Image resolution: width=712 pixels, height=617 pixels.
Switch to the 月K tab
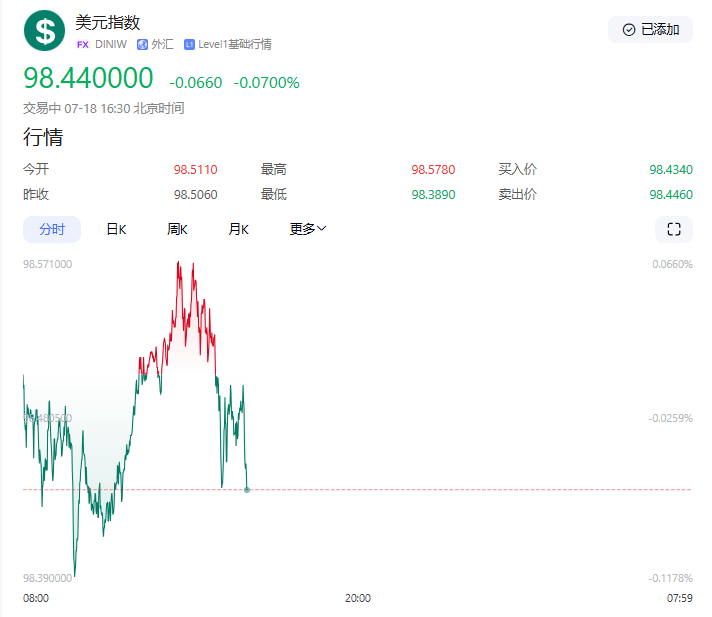click(x=238, y=229)
